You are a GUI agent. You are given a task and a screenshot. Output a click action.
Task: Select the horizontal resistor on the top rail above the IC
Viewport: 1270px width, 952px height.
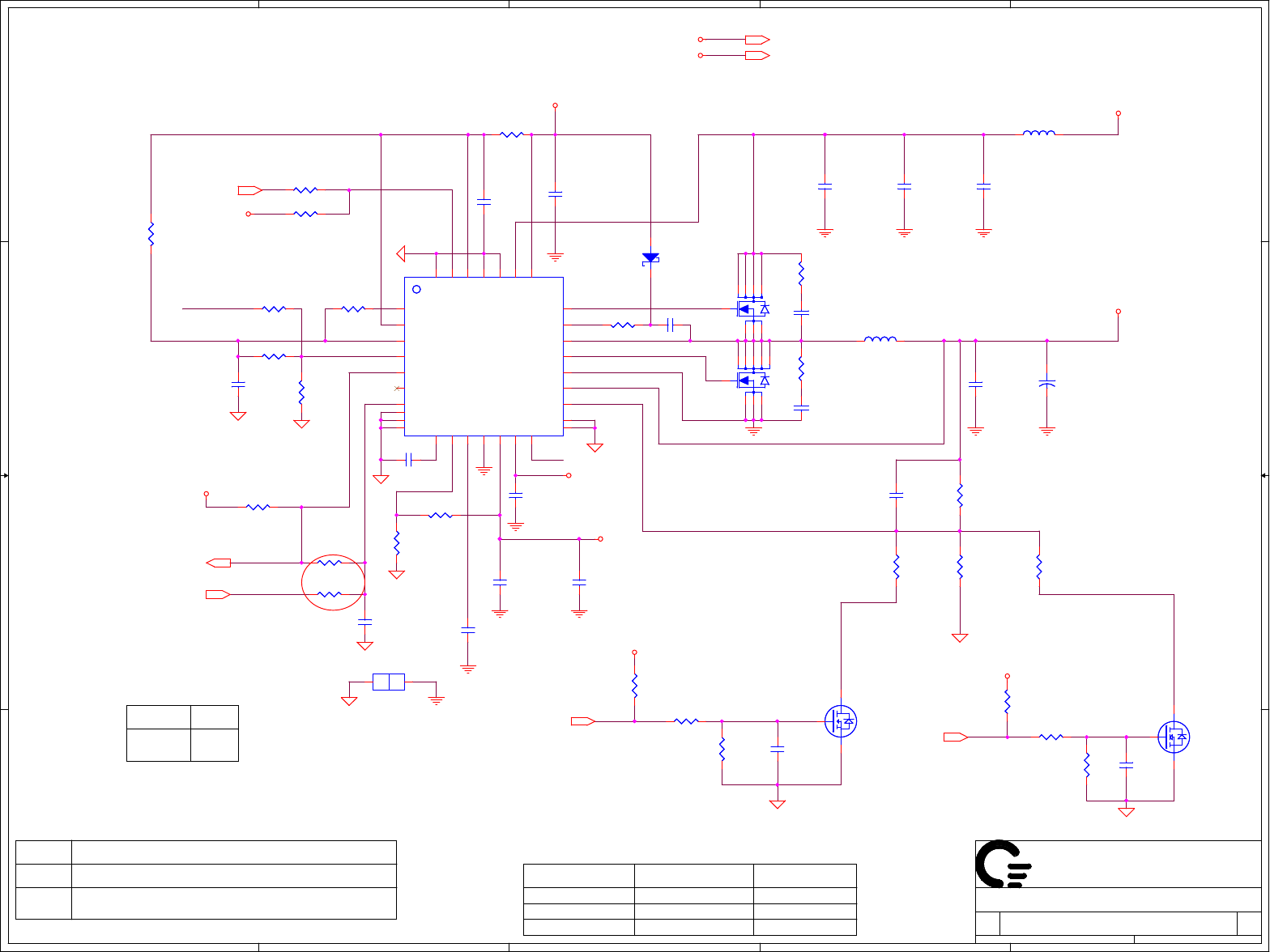[512, 134]
